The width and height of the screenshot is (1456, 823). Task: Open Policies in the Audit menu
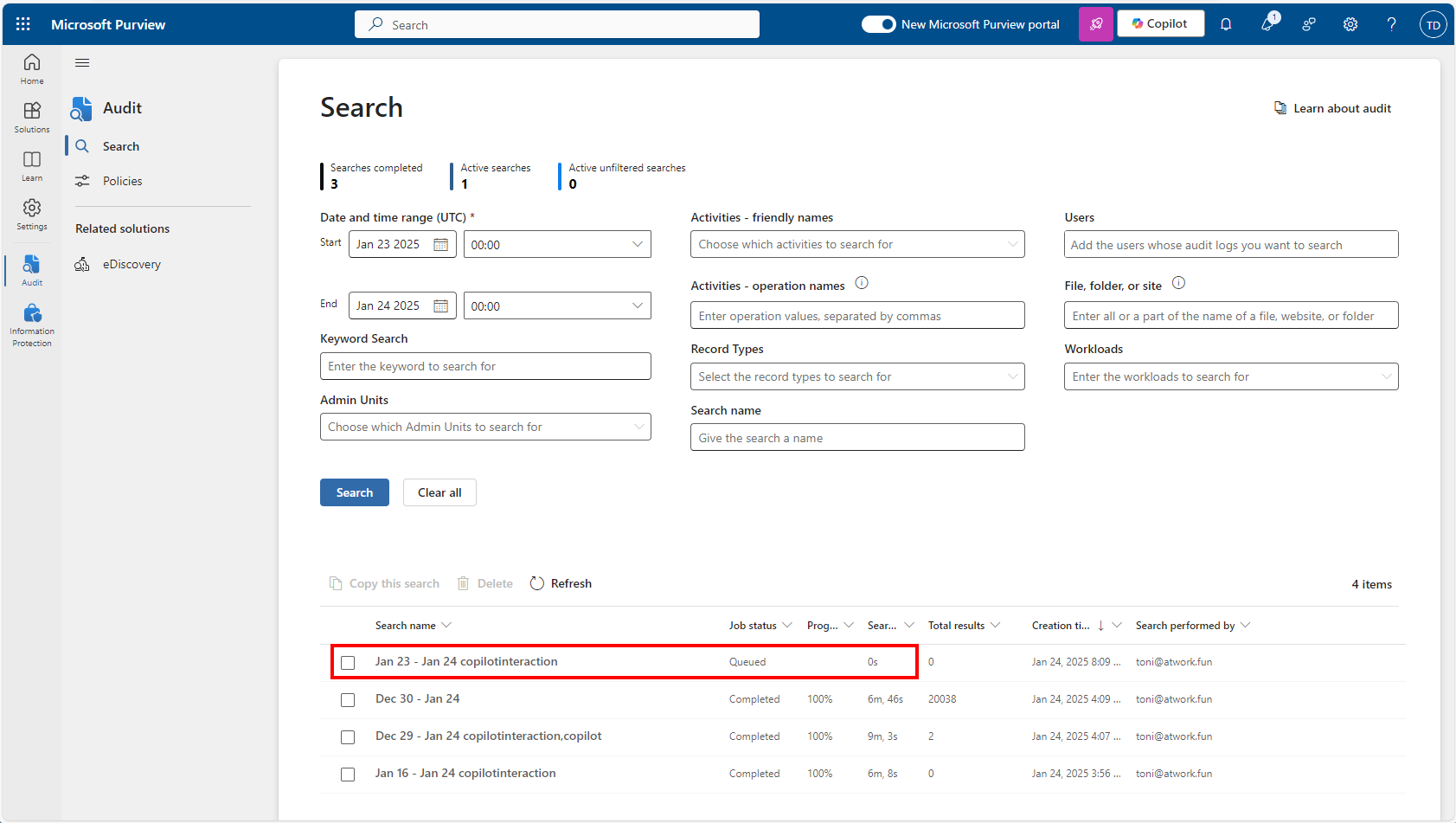[x=122, y=181]
